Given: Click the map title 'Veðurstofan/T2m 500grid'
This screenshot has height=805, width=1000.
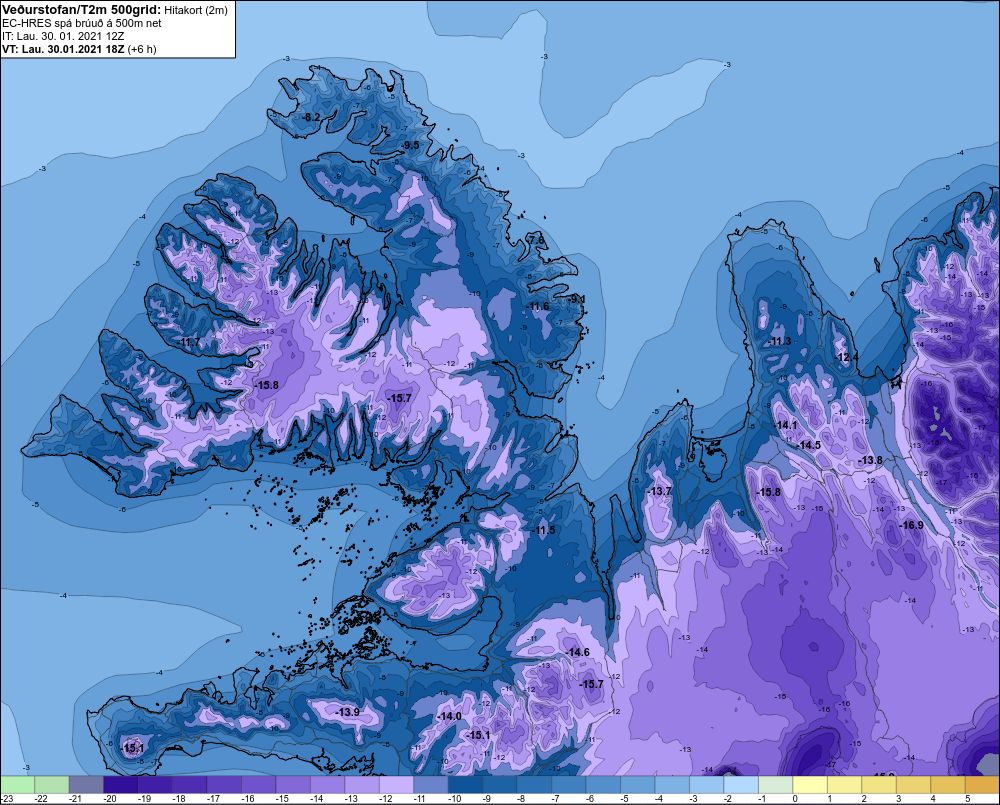Looking at the screenshot, I should tap(82, 10).
